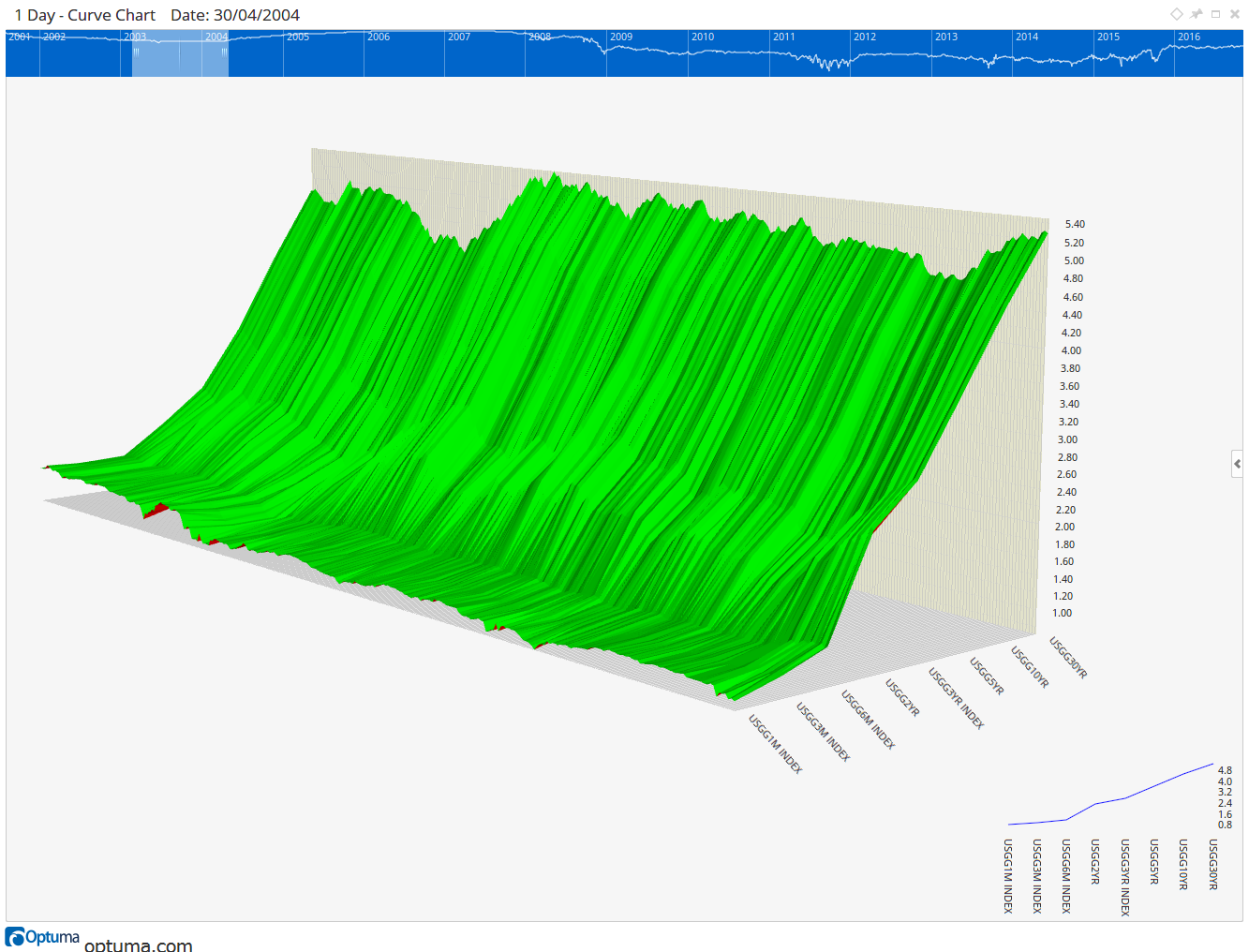Grab the left handle of the timeline range
This screenshot has height=952, width=1249.
136,52
